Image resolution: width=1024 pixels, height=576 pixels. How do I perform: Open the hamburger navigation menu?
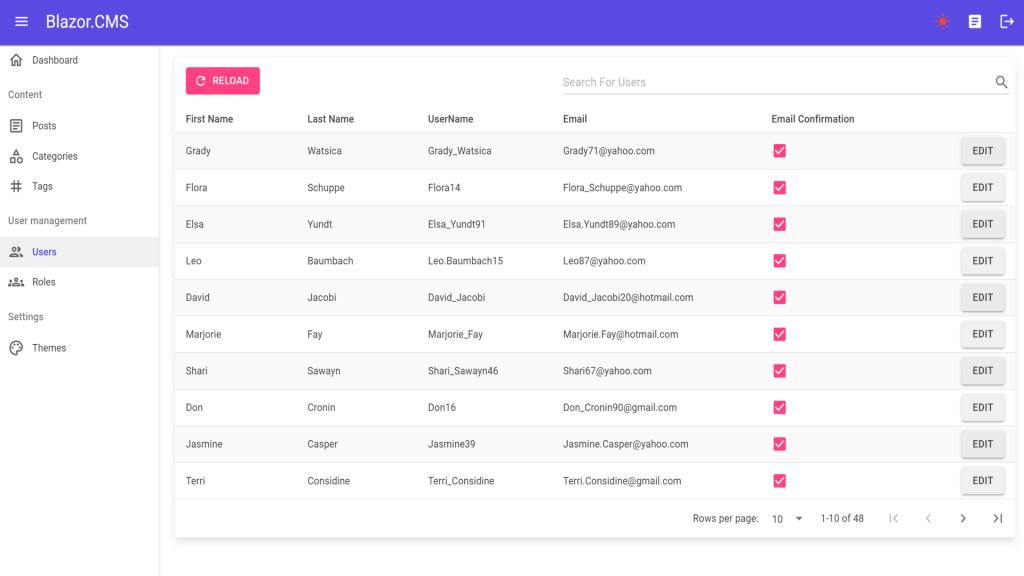[x=21, y=22]
